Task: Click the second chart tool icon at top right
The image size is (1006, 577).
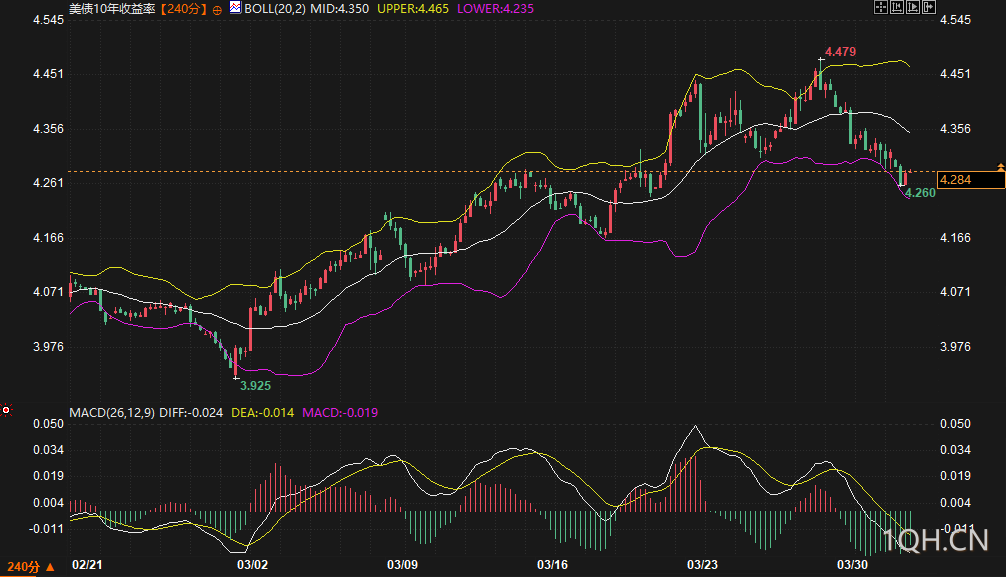Action: [x=897, y=7]
